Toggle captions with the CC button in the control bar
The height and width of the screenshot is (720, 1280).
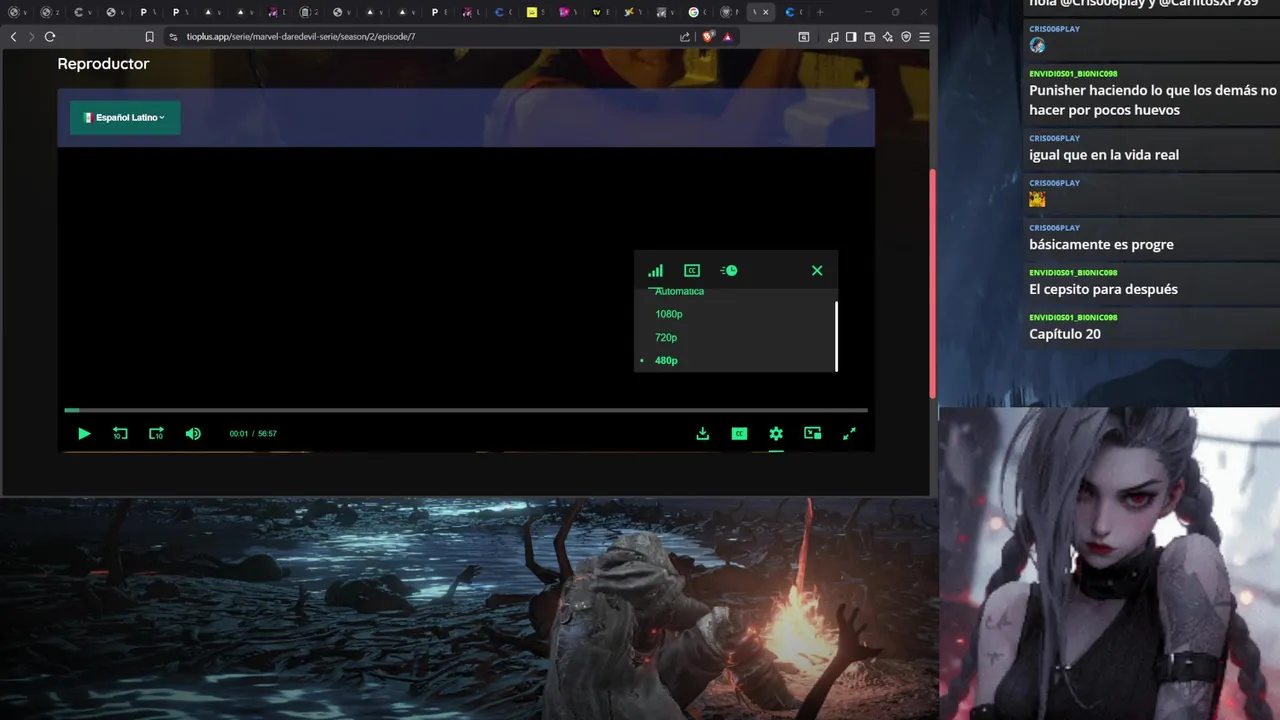[739, 433]
